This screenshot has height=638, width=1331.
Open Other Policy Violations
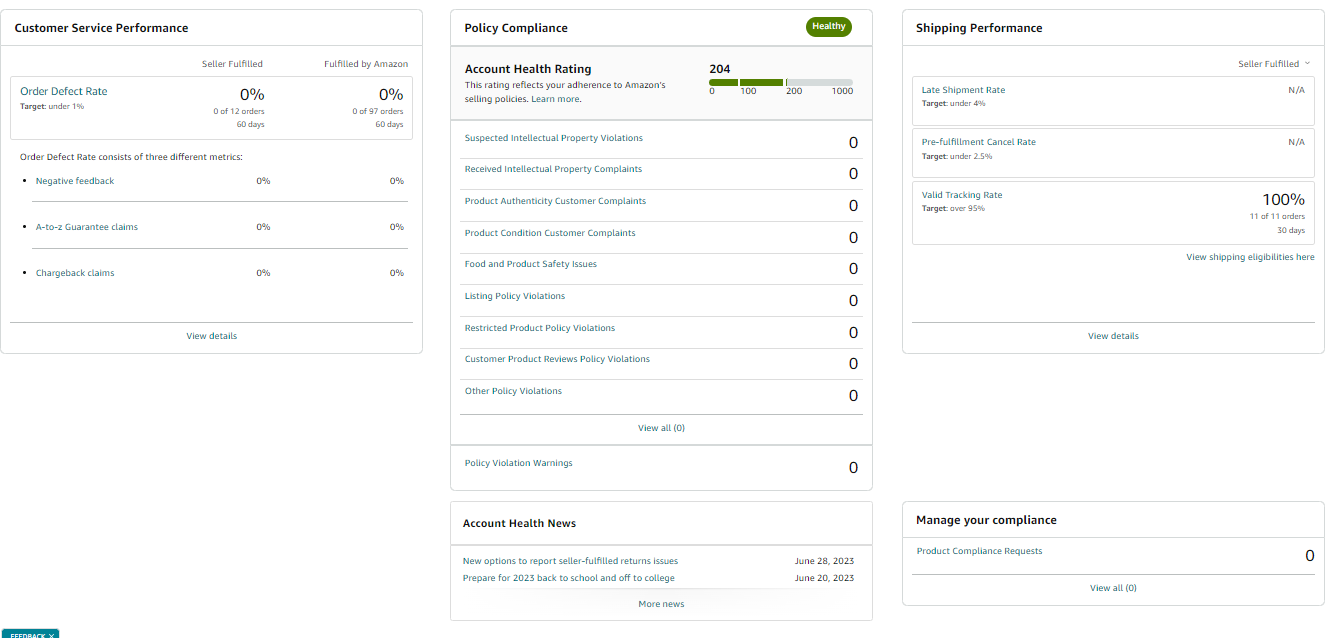pyautogui.click(x=513, y=391)
